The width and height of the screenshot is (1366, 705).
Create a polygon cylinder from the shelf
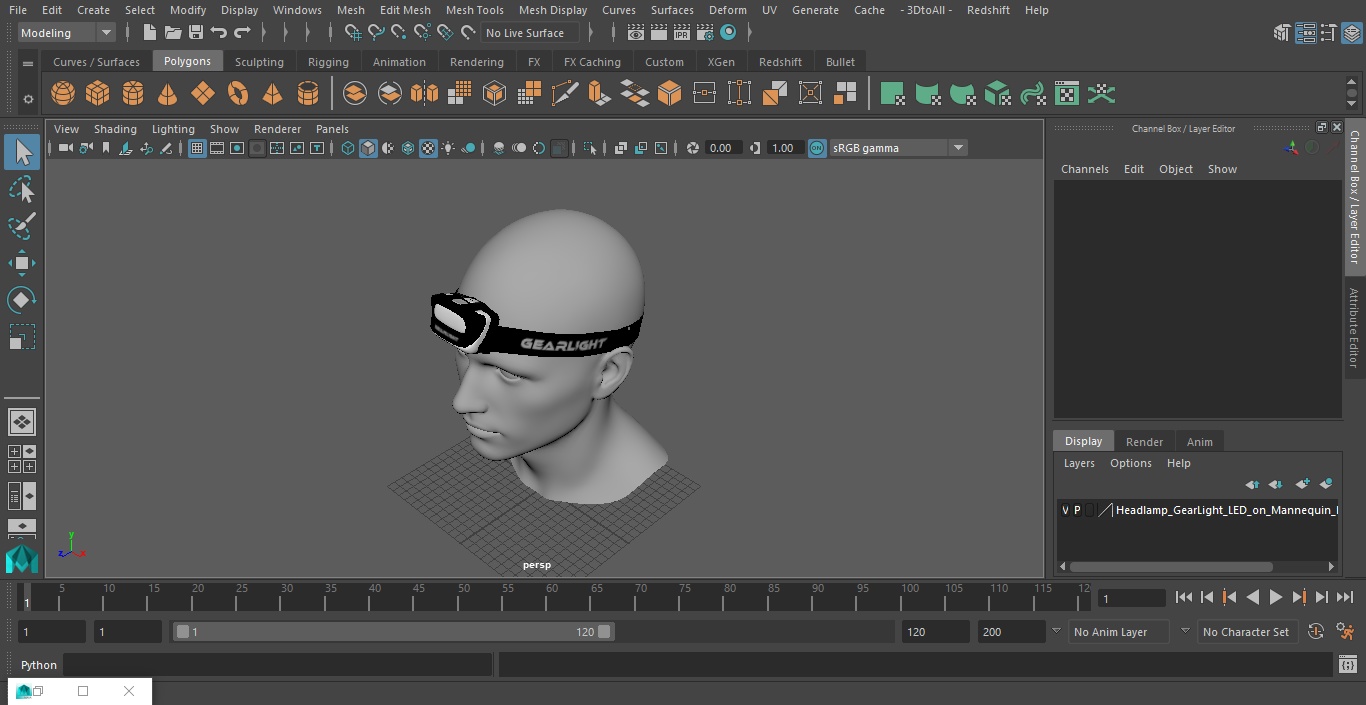(133, 94)
